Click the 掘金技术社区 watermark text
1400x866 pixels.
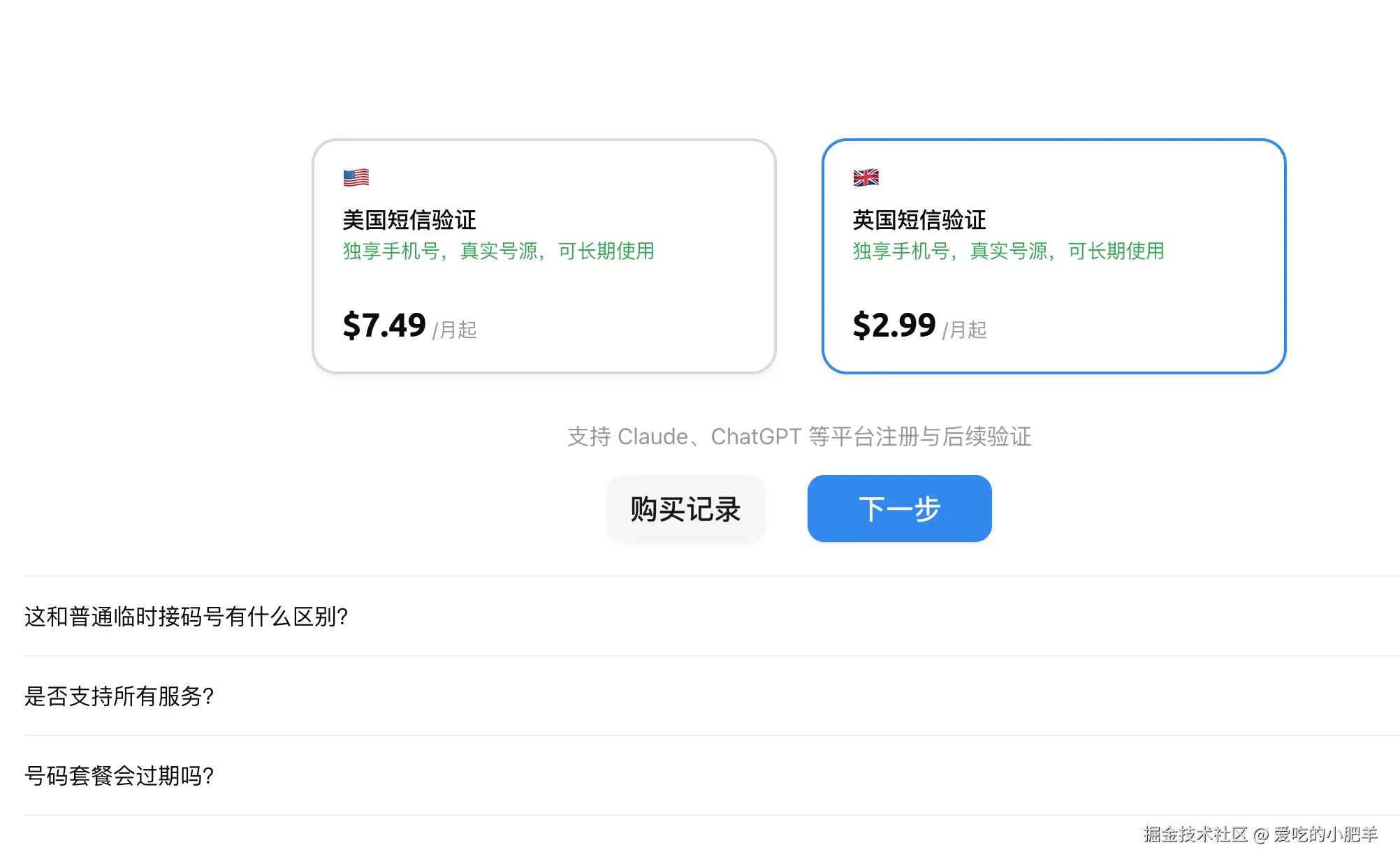coord(1195,835)
